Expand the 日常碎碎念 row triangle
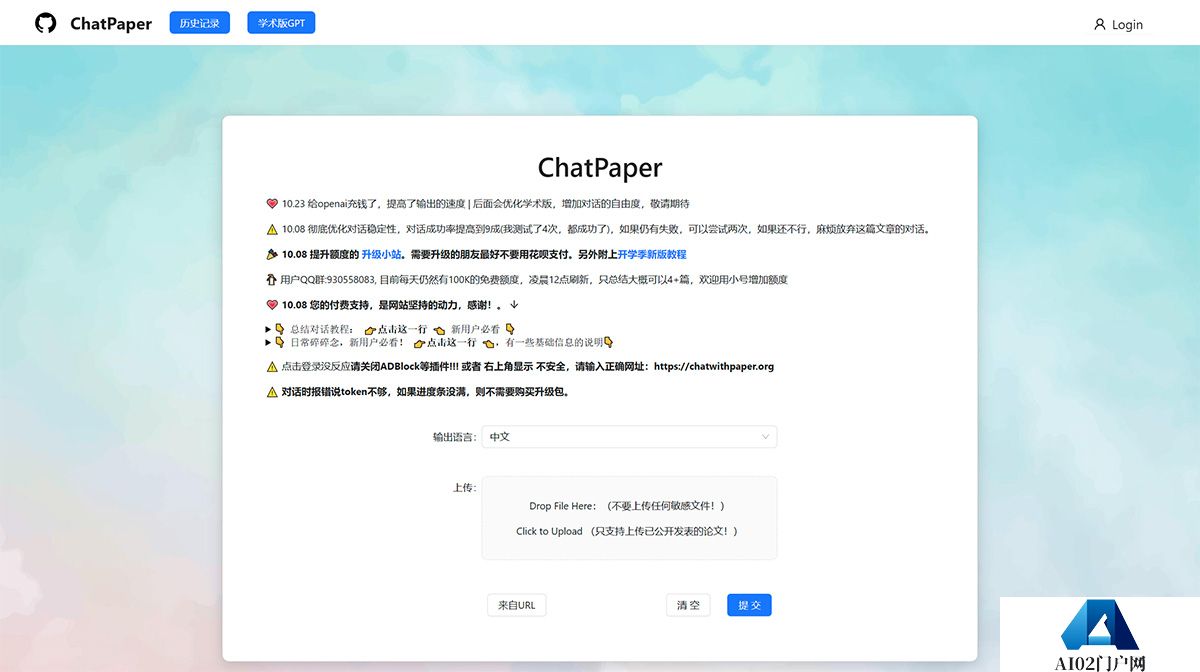This screenshot has width=1200, height=672. coord(268,342)
